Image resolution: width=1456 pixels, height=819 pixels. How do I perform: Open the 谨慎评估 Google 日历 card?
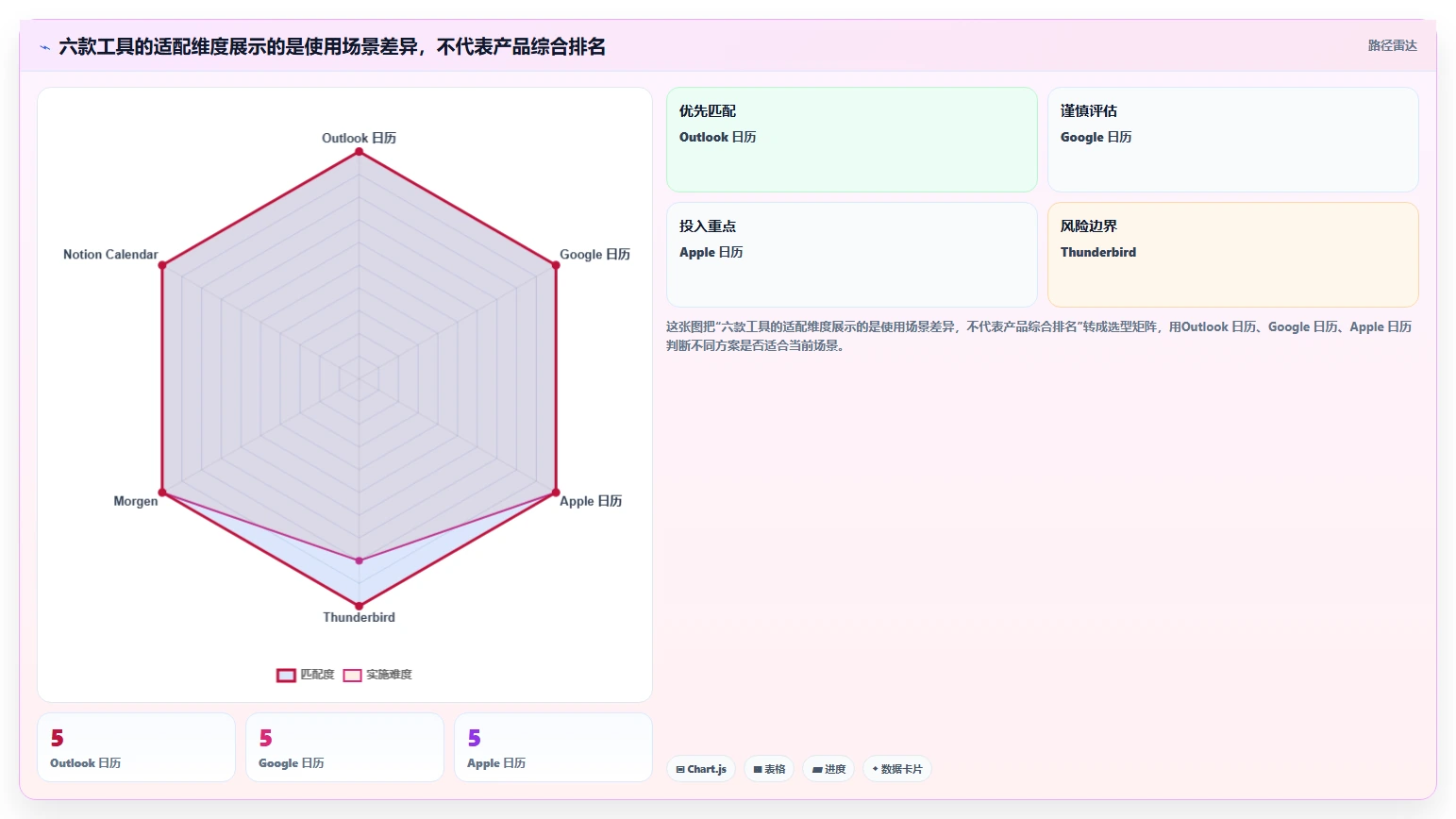pyautogui.click(x=1232, y=140)
